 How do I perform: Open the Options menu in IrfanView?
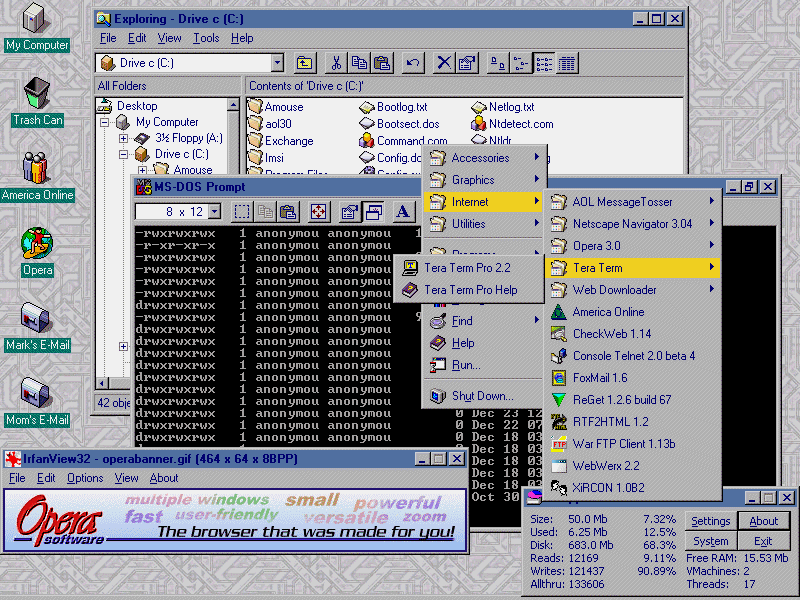coord(85,478)
